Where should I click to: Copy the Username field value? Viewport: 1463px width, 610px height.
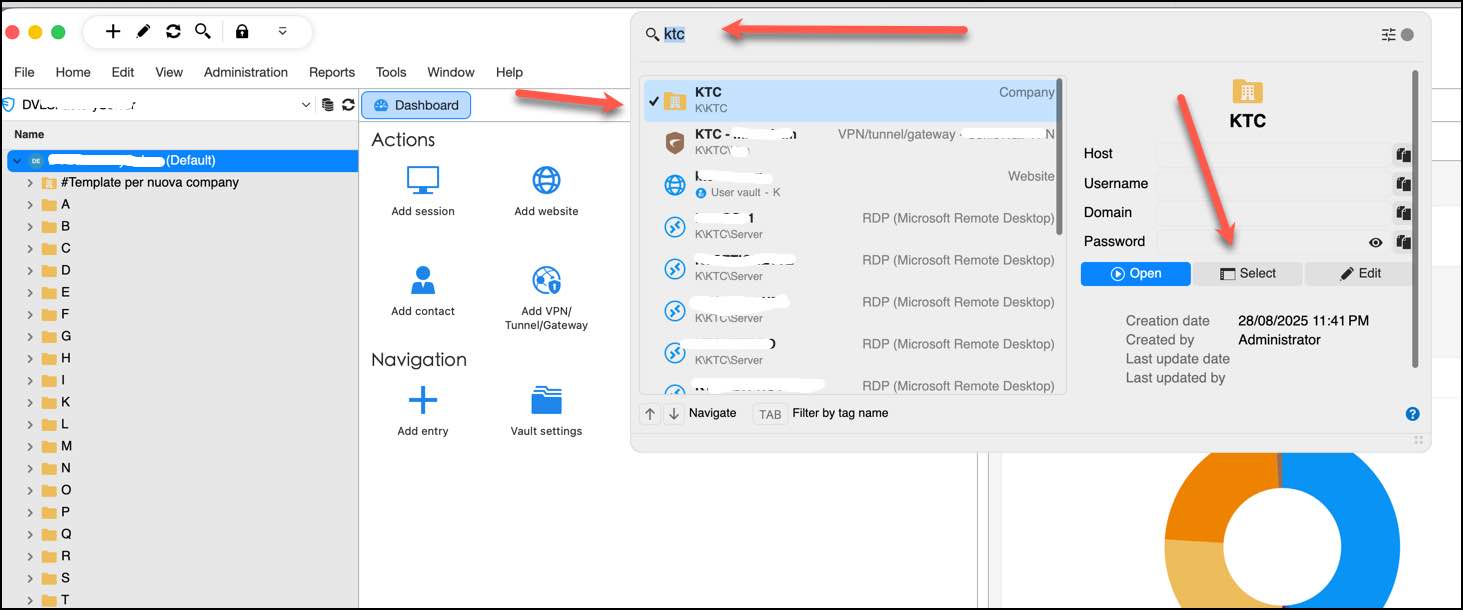tap(1403, 184)
